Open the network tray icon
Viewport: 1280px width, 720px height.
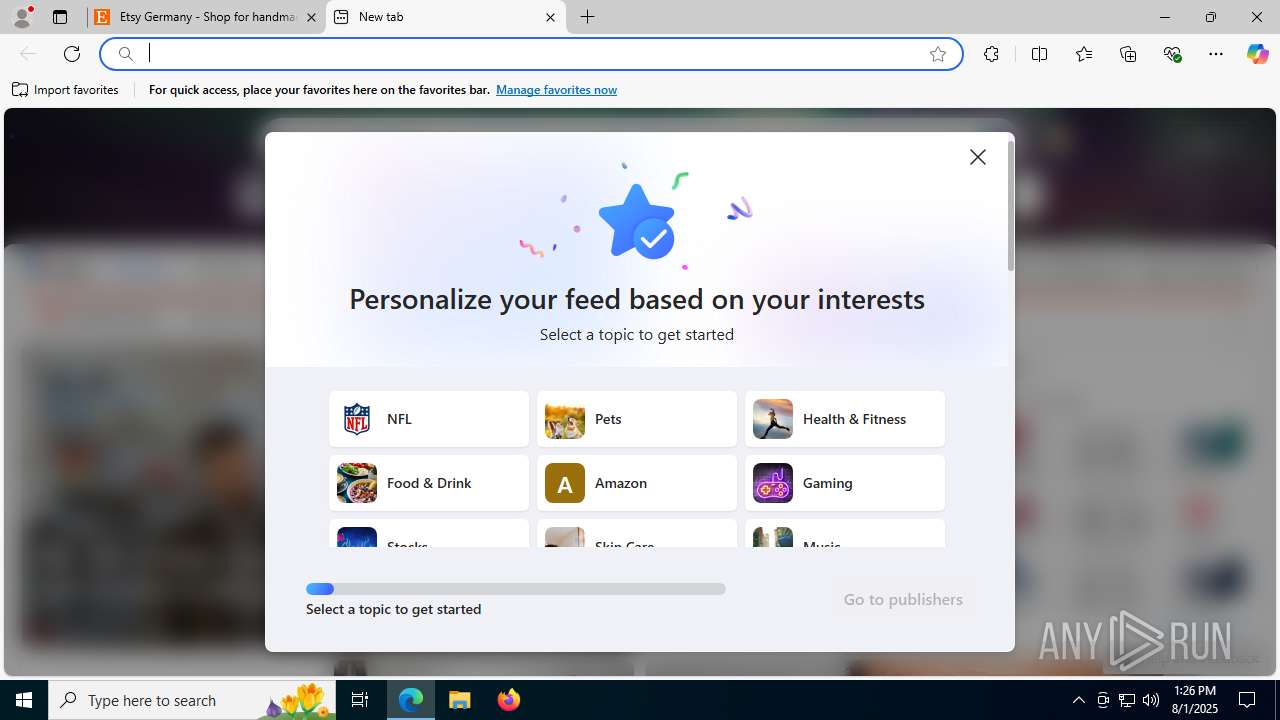coord(1127,700)
